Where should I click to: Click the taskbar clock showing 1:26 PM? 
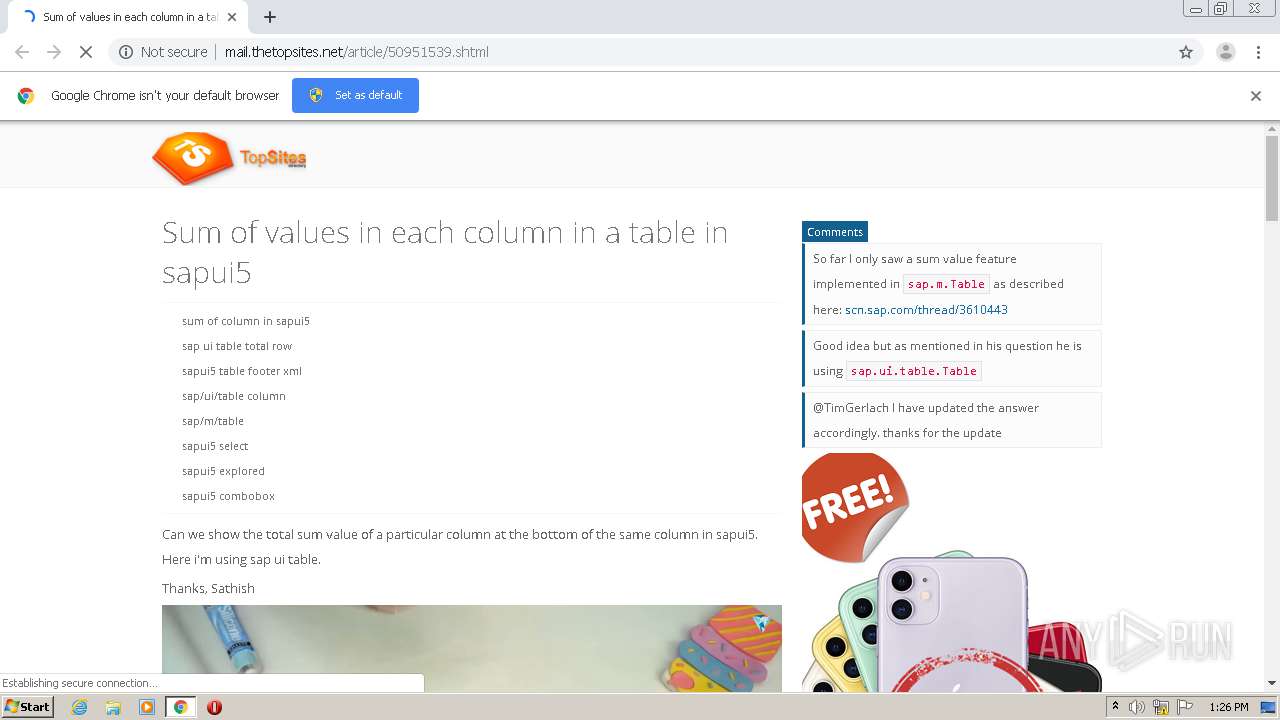1228,707
